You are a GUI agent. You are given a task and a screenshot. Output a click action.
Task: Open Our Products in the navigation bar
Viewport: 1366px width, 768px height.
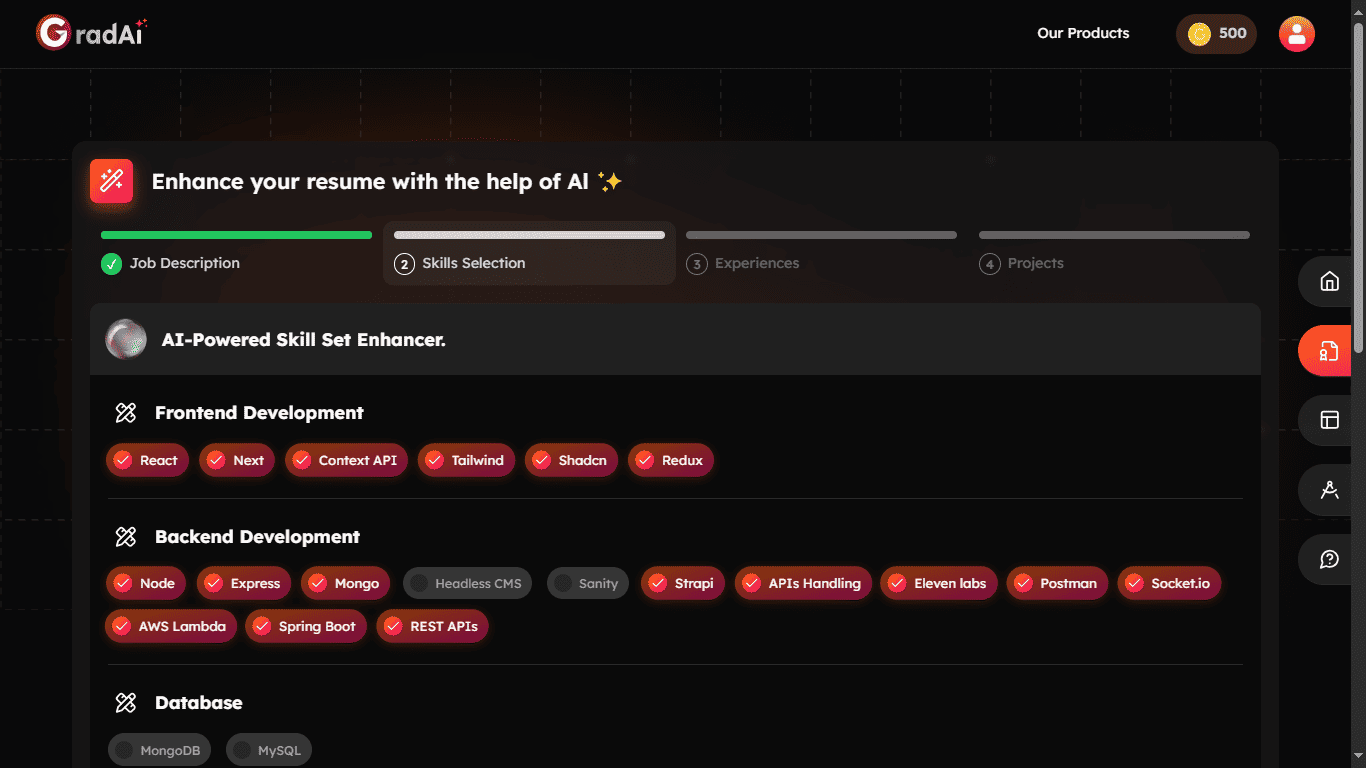point(1083,33)
